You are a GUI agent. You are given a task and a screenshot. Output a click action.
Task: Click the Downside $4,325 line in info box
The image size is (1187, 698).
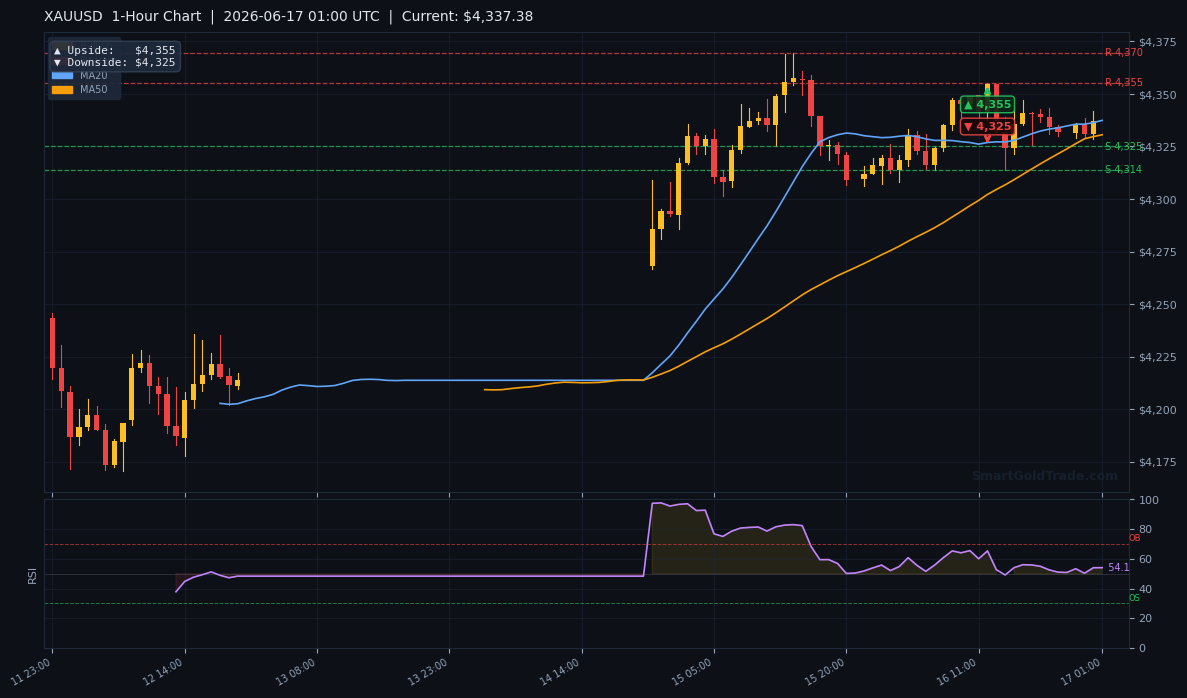coord(114,62)
